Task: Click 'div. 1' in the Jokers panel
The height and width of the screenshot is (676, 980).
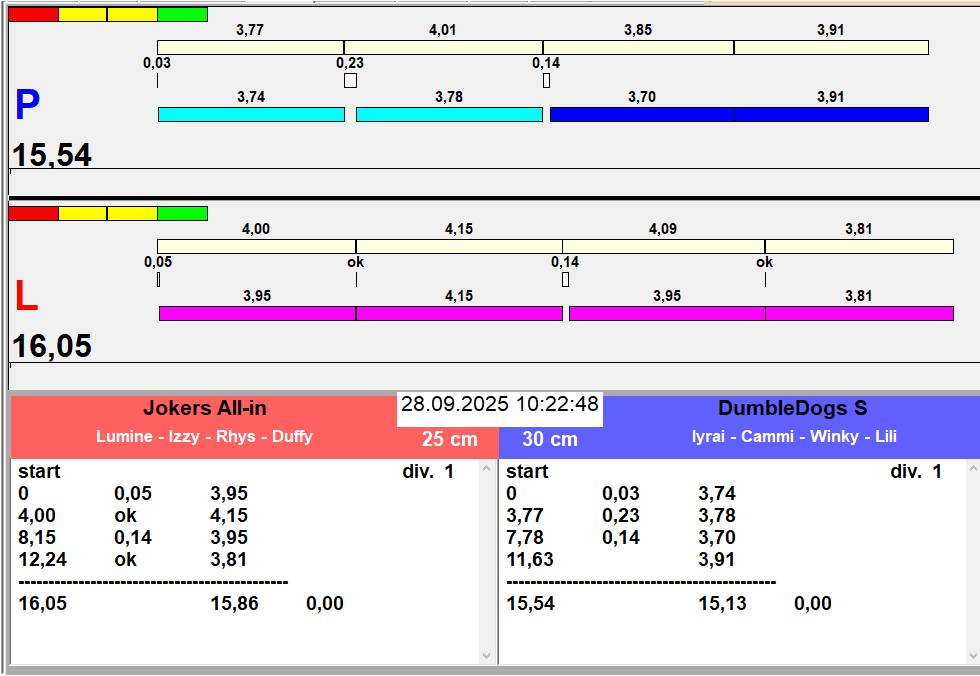Action: tap(428, 471)
